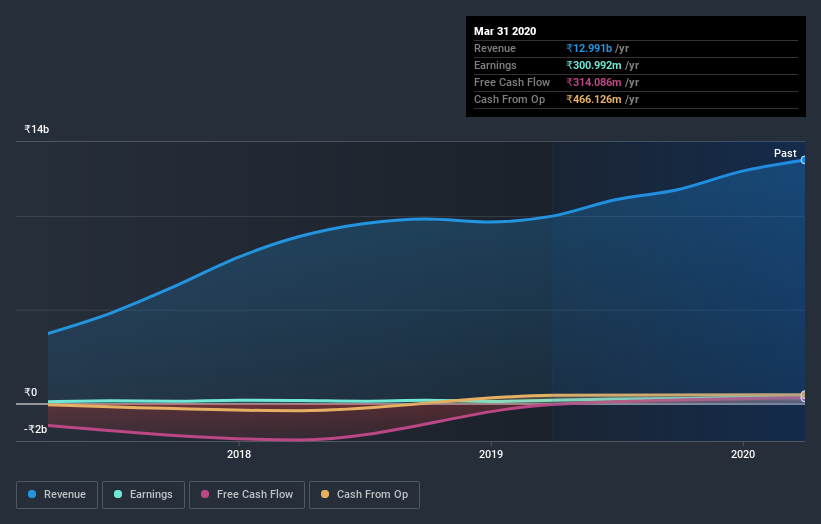The image size is (821, 524).
Task: Click the ₹12.991b revenue value
Action: click(589, 48)
